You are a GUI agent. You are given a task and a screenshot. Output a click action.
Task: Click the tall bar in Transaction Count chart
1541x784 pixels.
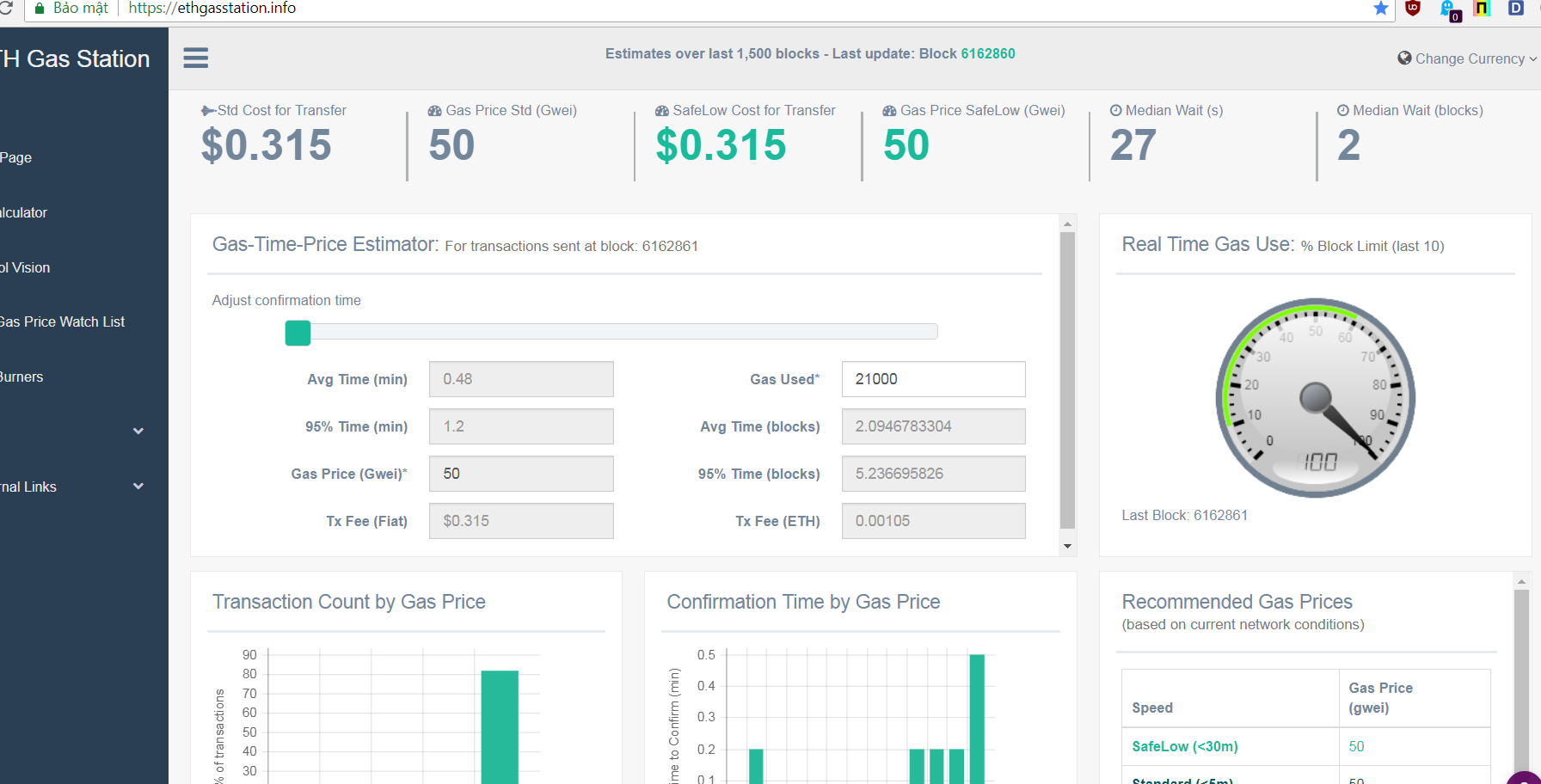point(500,726)
